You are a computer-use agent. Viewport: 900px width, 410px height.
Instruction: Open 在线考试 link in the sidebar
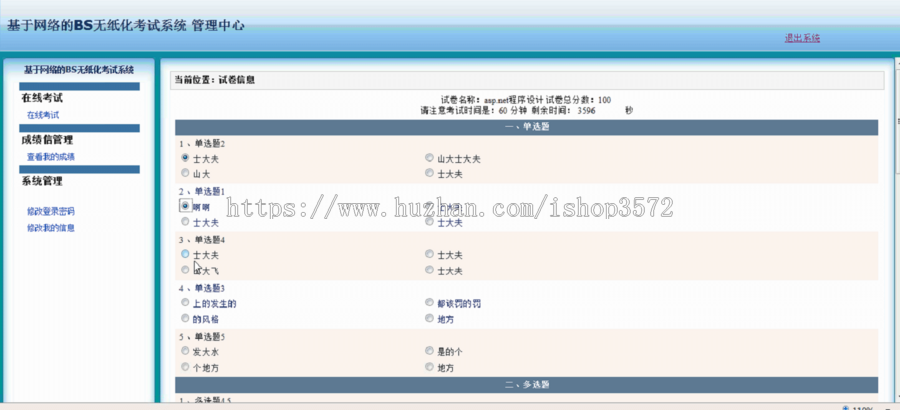pos(43,115)
